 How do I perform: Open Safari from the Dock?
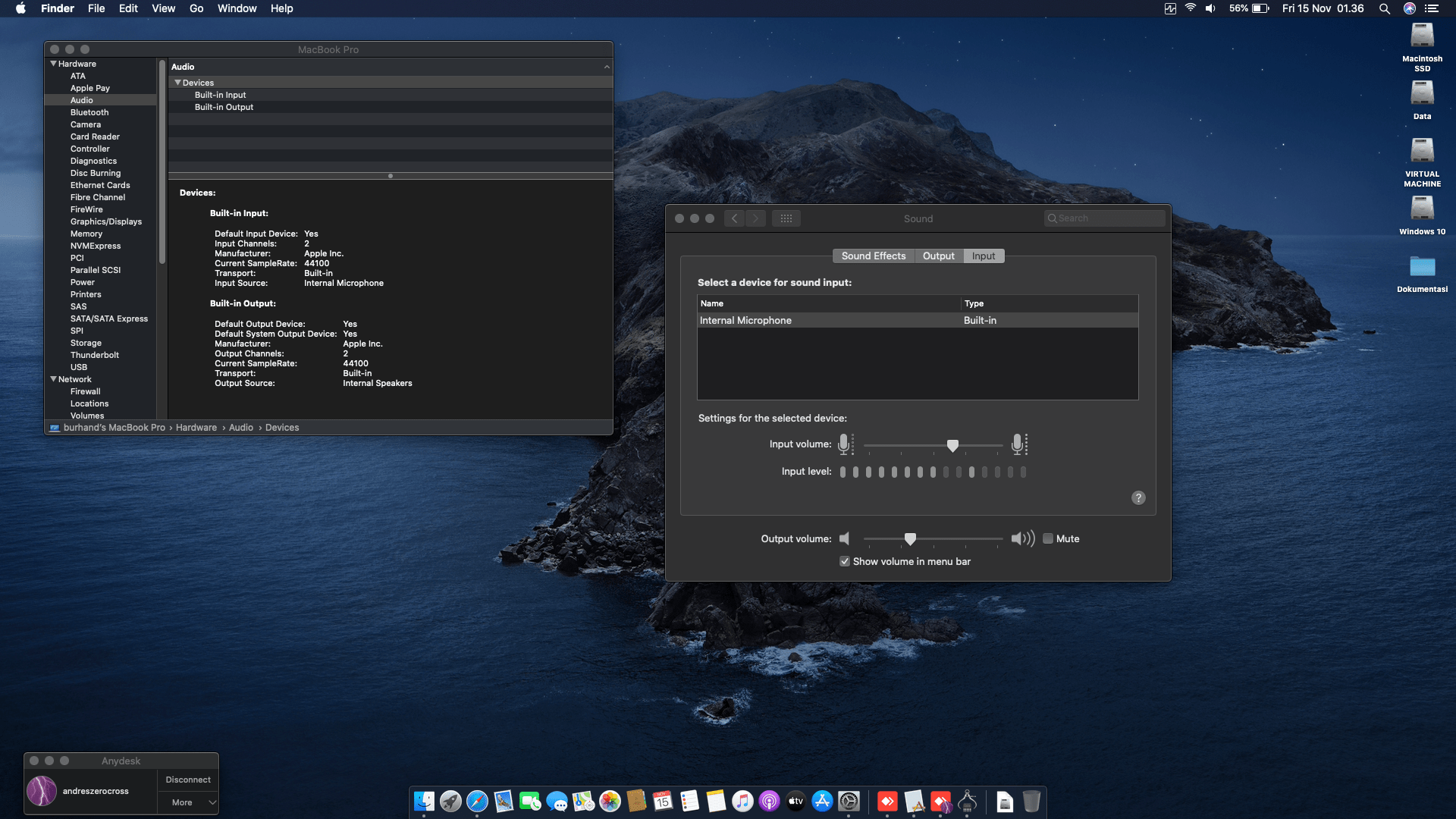coord(478,802)
